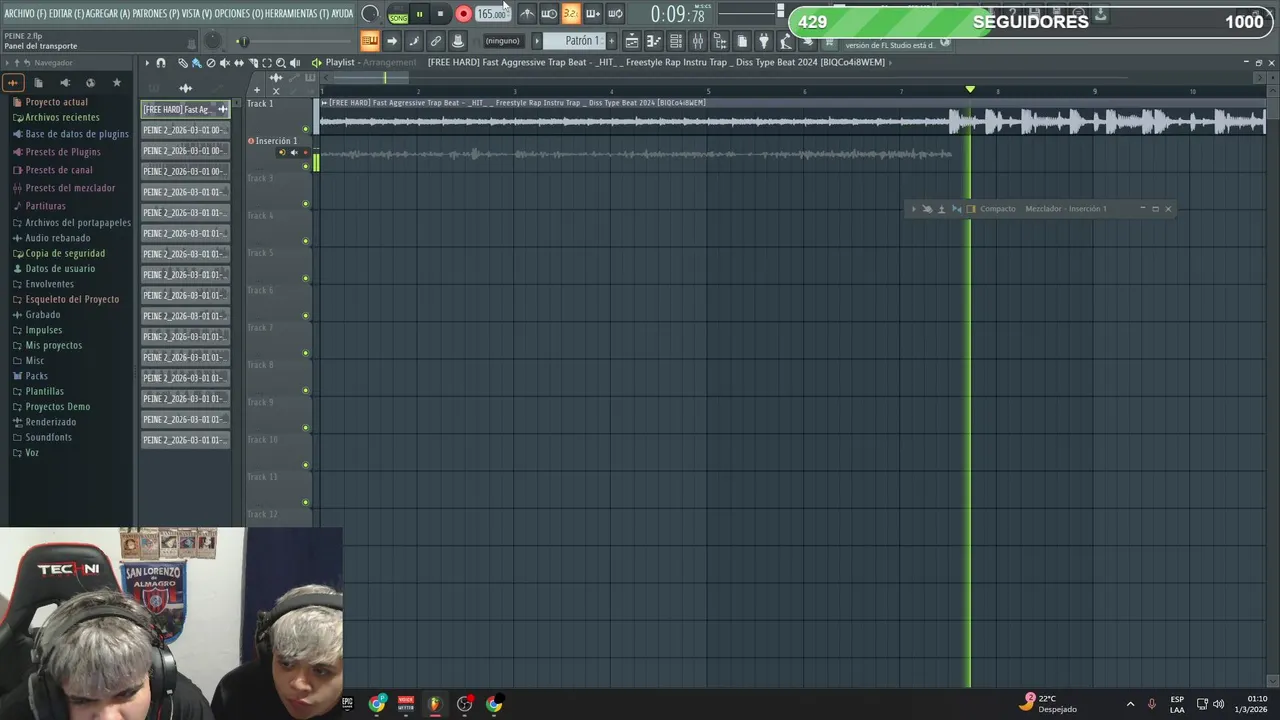Stop playback with the stop button
Screen dimensions: 1280x720
tap(440, 14)
